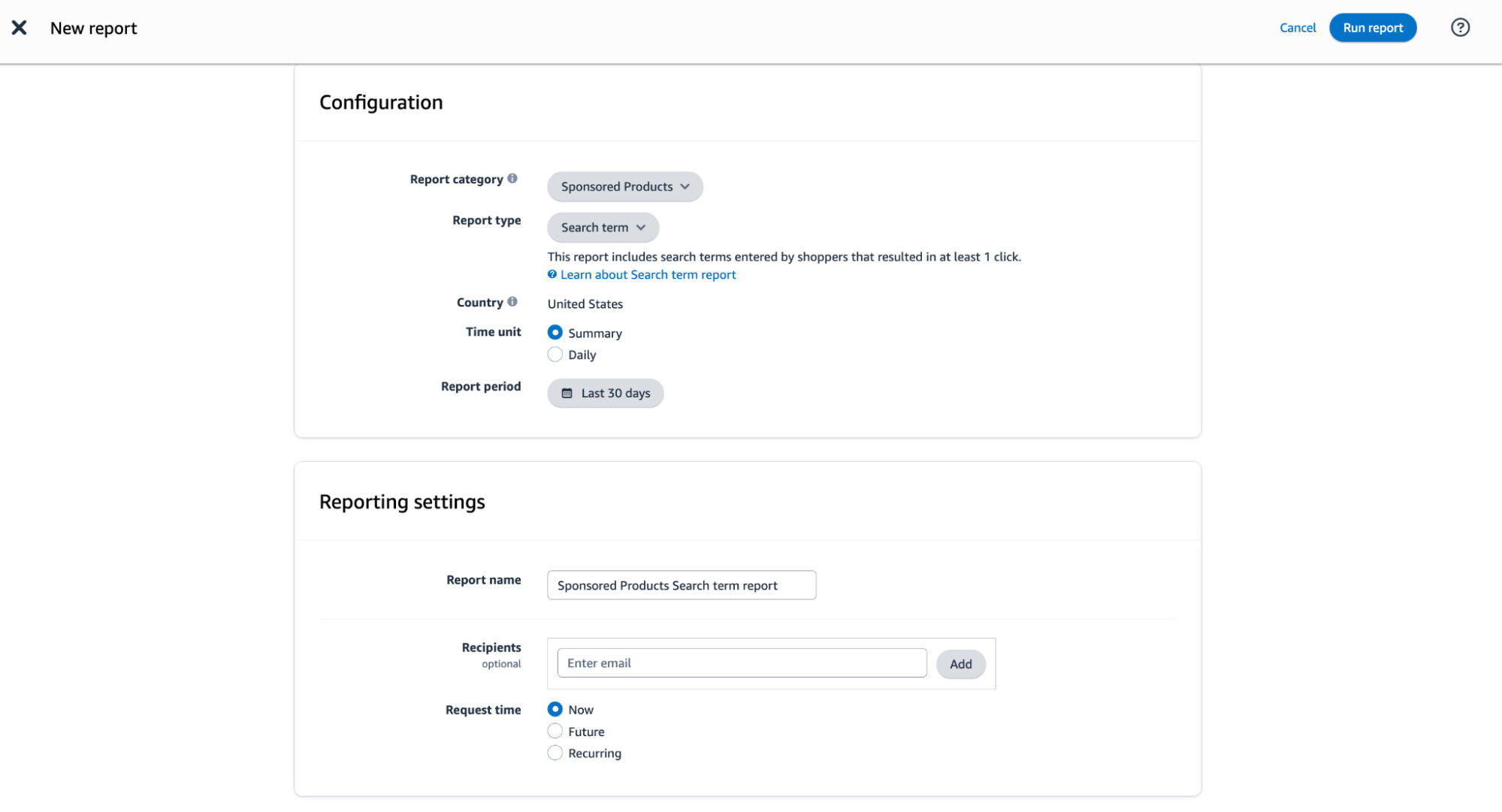Image resolution: width=1502 pixels, height=812 pixels.
Task: Open Learn about Search term report link
Action: pyautogui.click(x=648, y=275)
